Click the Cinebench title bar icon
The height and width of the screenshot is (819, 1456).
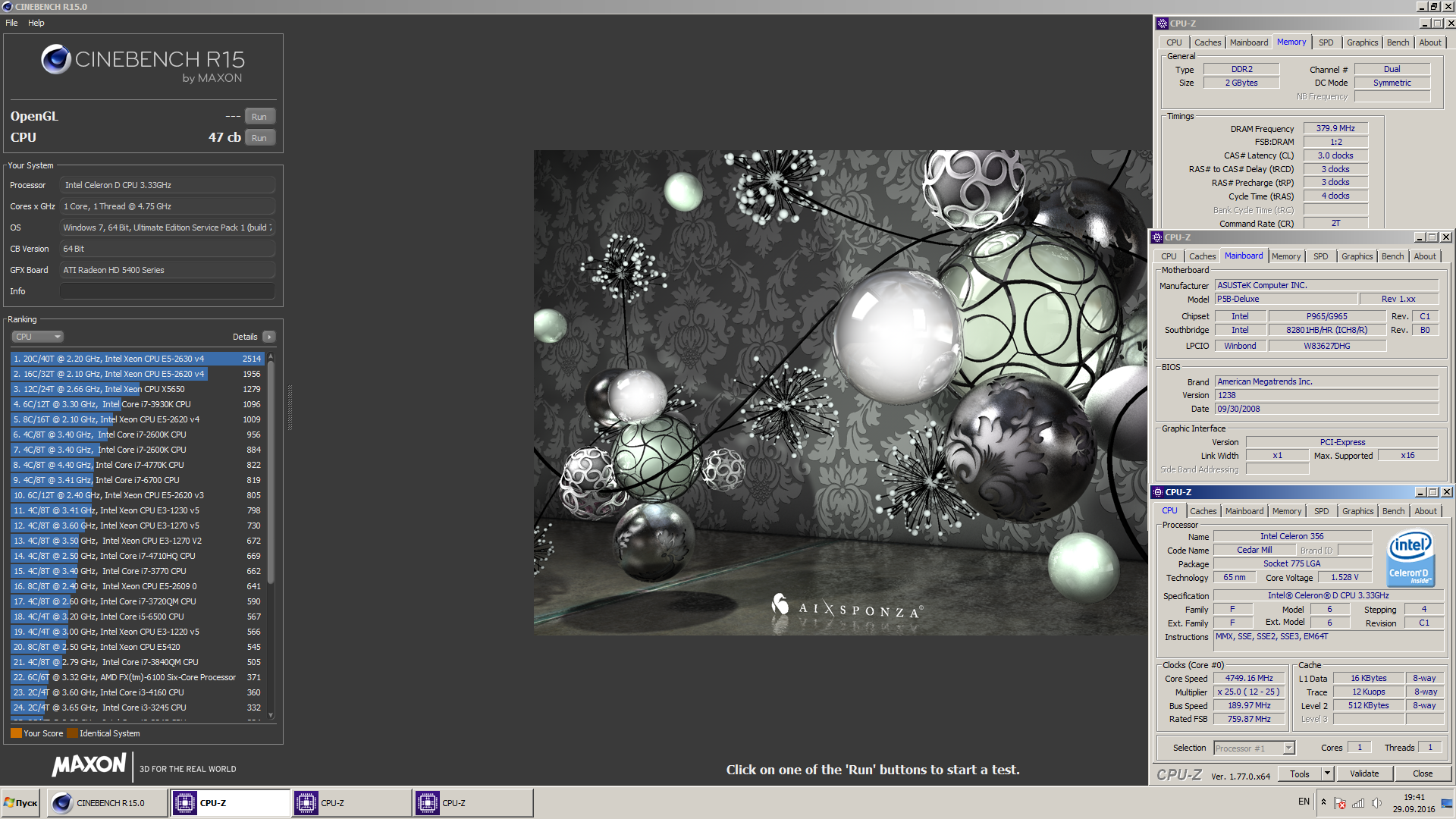(7, 7)
